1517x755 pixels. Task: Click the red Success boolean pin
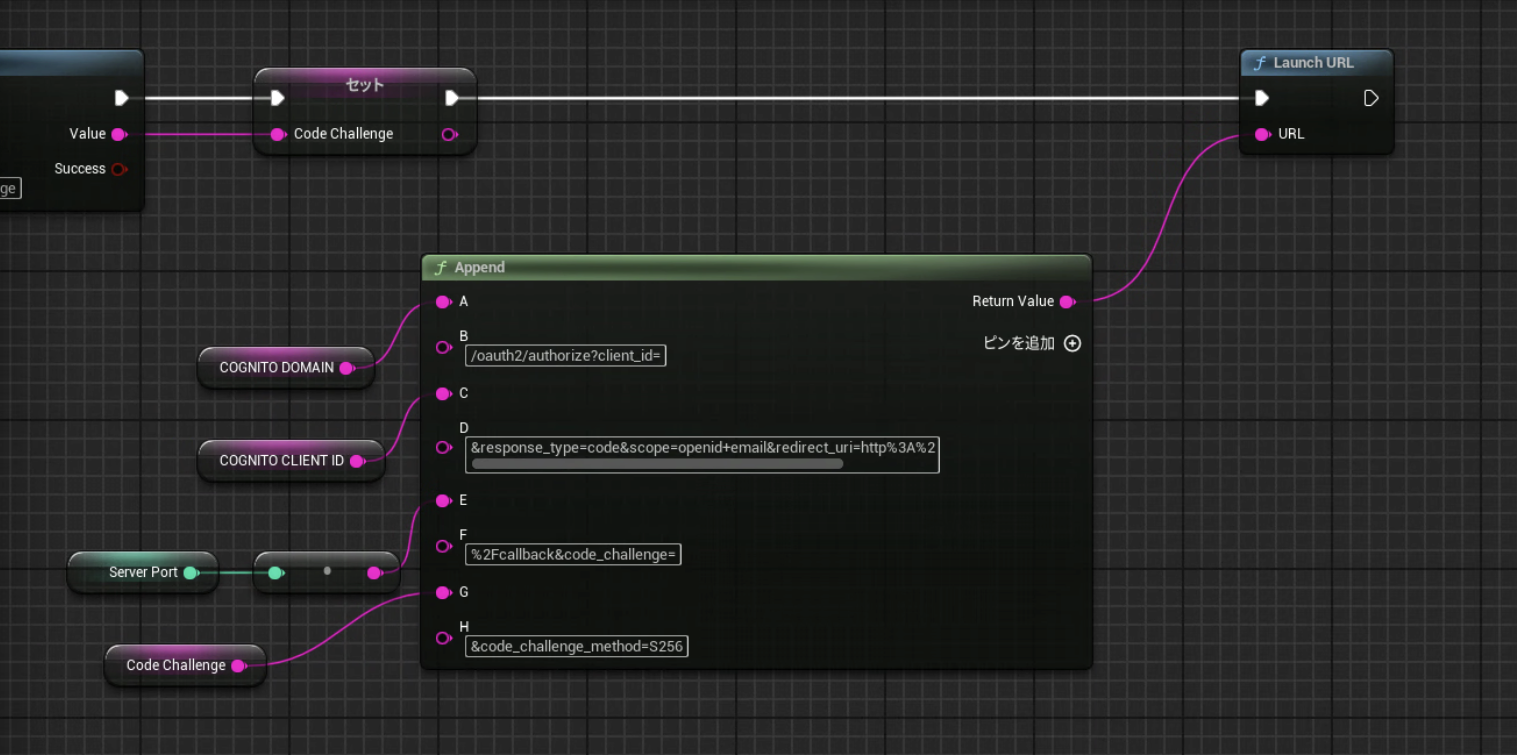click(119, 169)
